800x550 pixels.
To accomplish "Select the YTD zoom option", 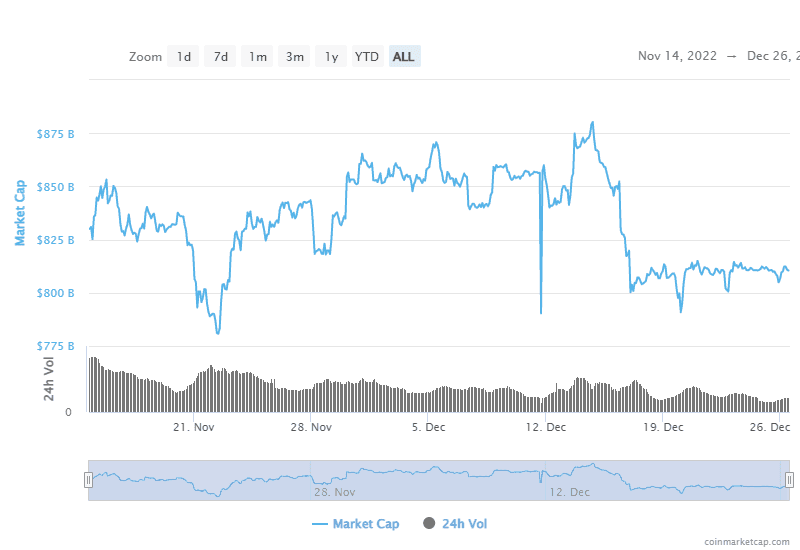I will coord(367,57).
